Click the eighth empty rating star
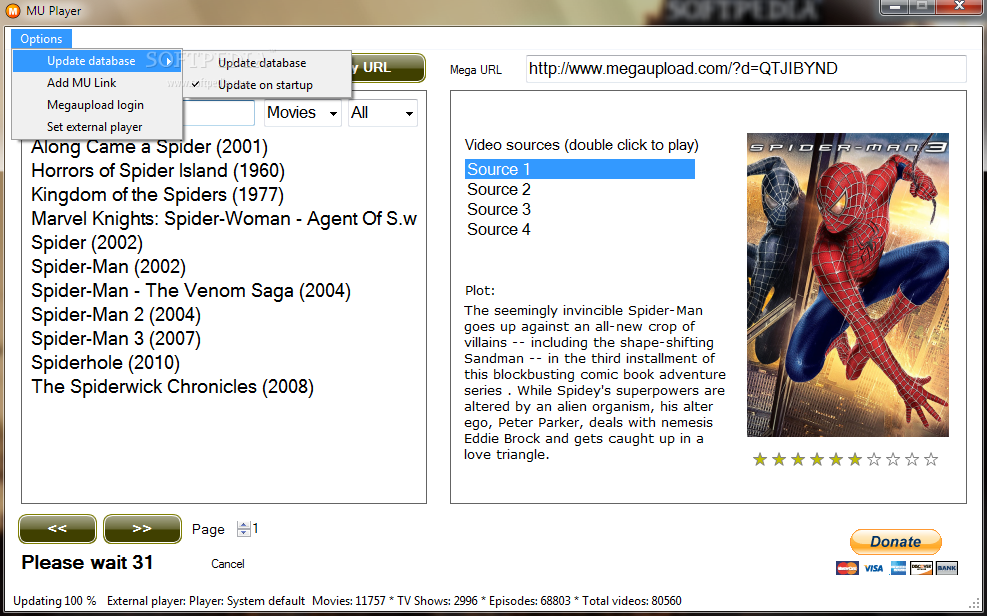This screenshot has width=987, height=616. coord(893,459)
